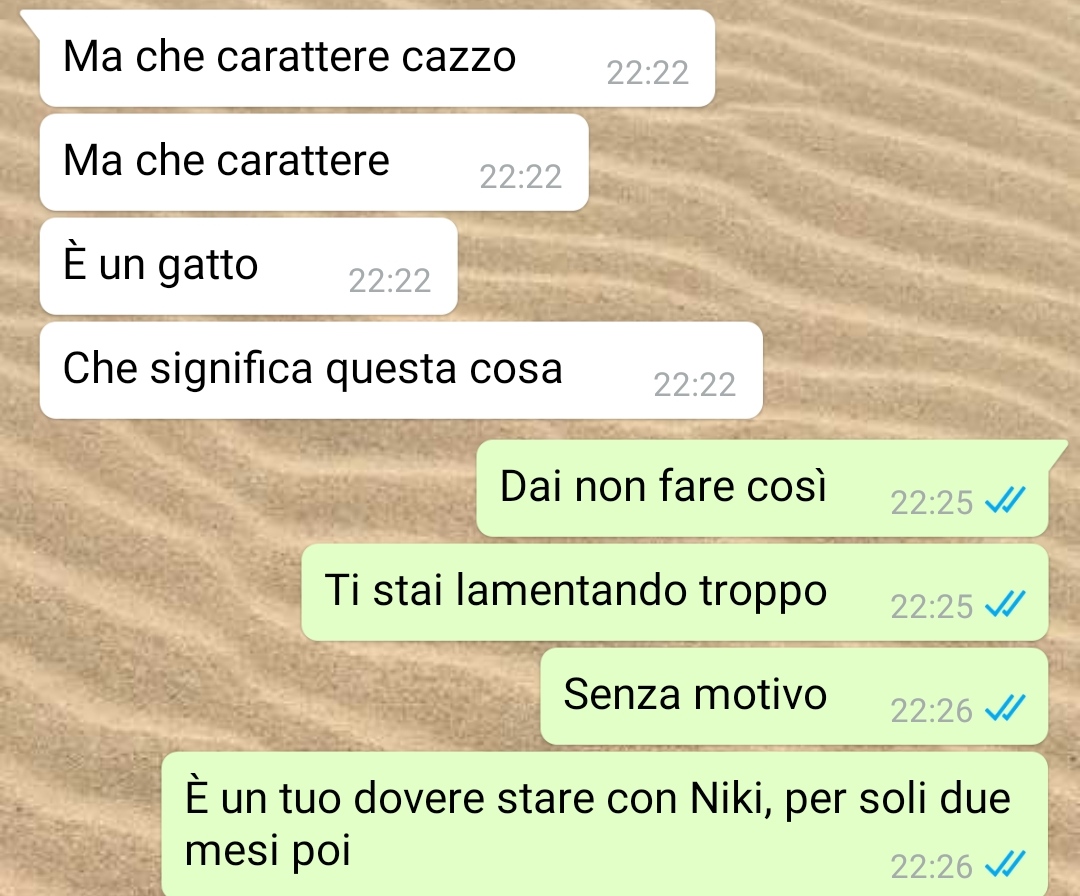Image resolution: width=1080 pixels, height=896 pixels.
Task: Select the 'È un tuo dovere stare con Niki' message
Action: [605, 824]
